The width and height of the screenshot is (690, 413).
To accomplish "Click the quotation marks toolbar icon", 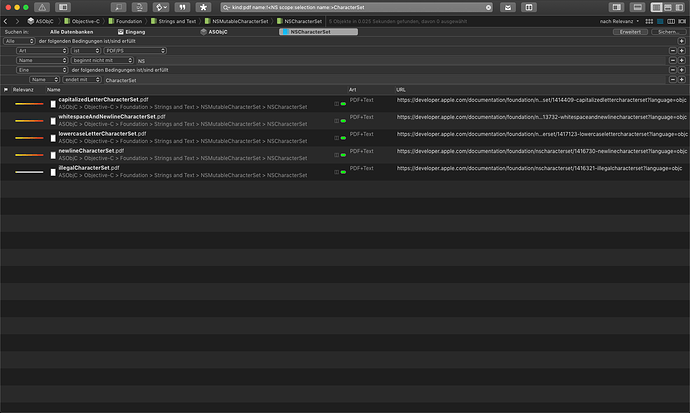I will (x=182, y=7).
